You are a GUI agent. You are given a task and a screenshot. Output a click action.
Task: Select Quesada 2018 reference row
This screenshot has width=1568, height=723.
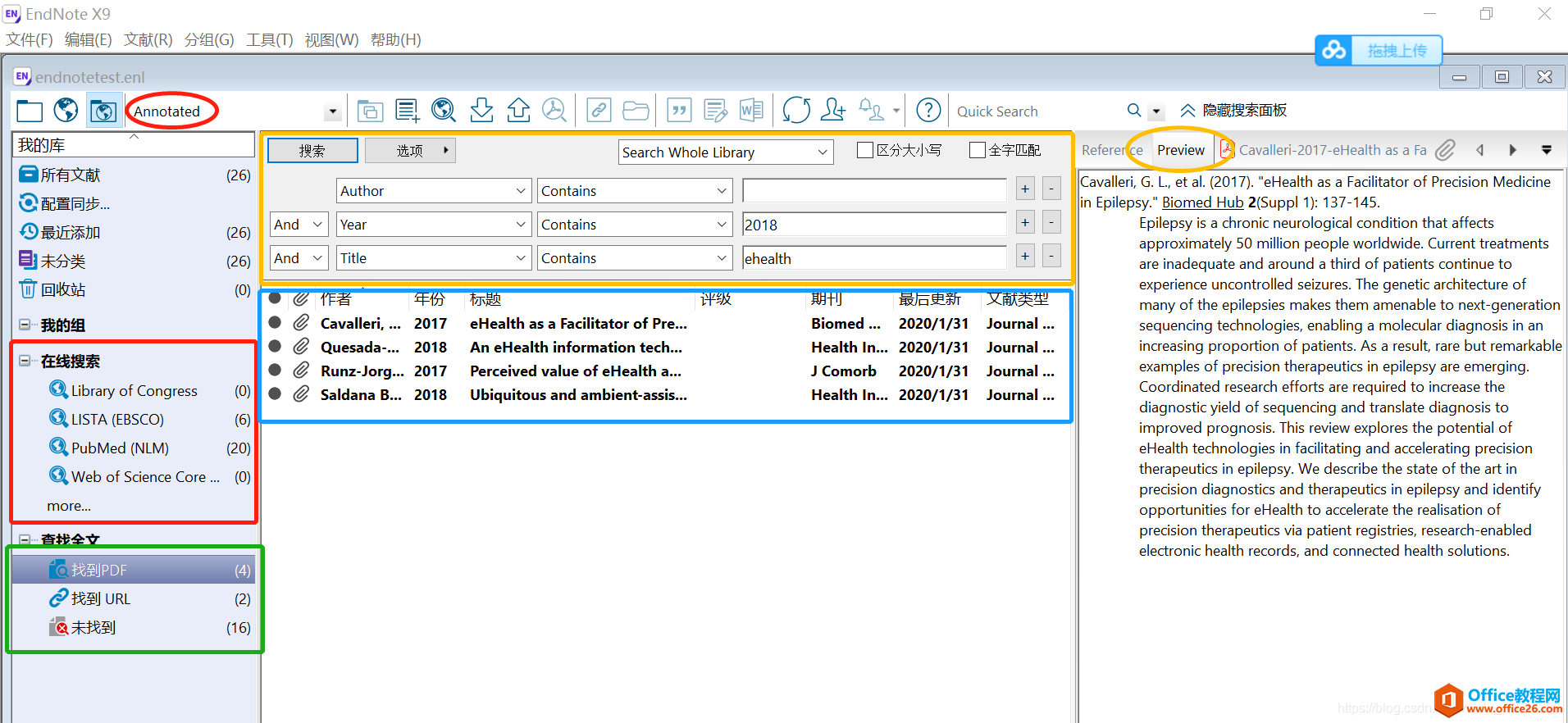pyautogui.click(x=666, y=347)
